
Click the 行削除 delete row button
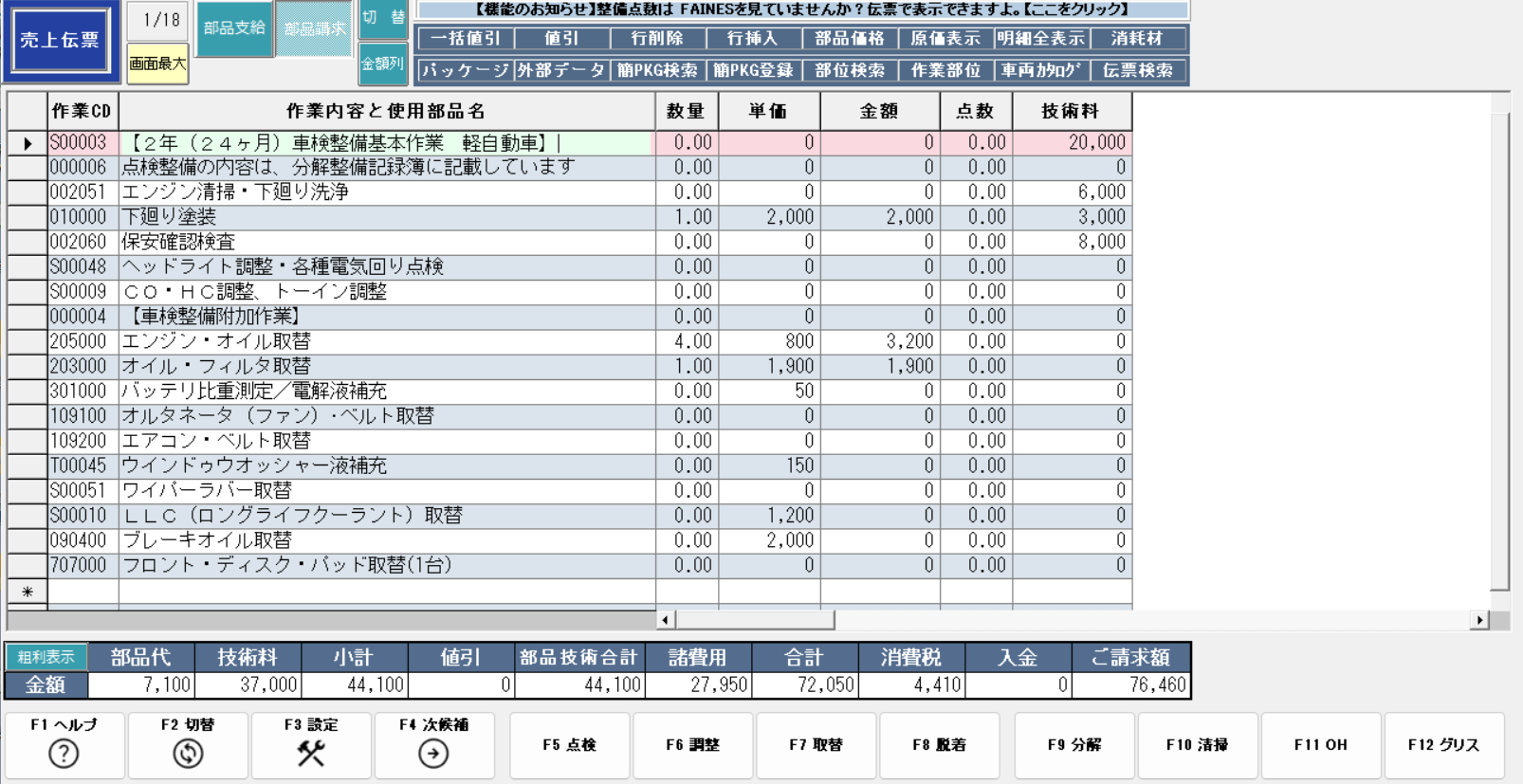coord(657,39)
